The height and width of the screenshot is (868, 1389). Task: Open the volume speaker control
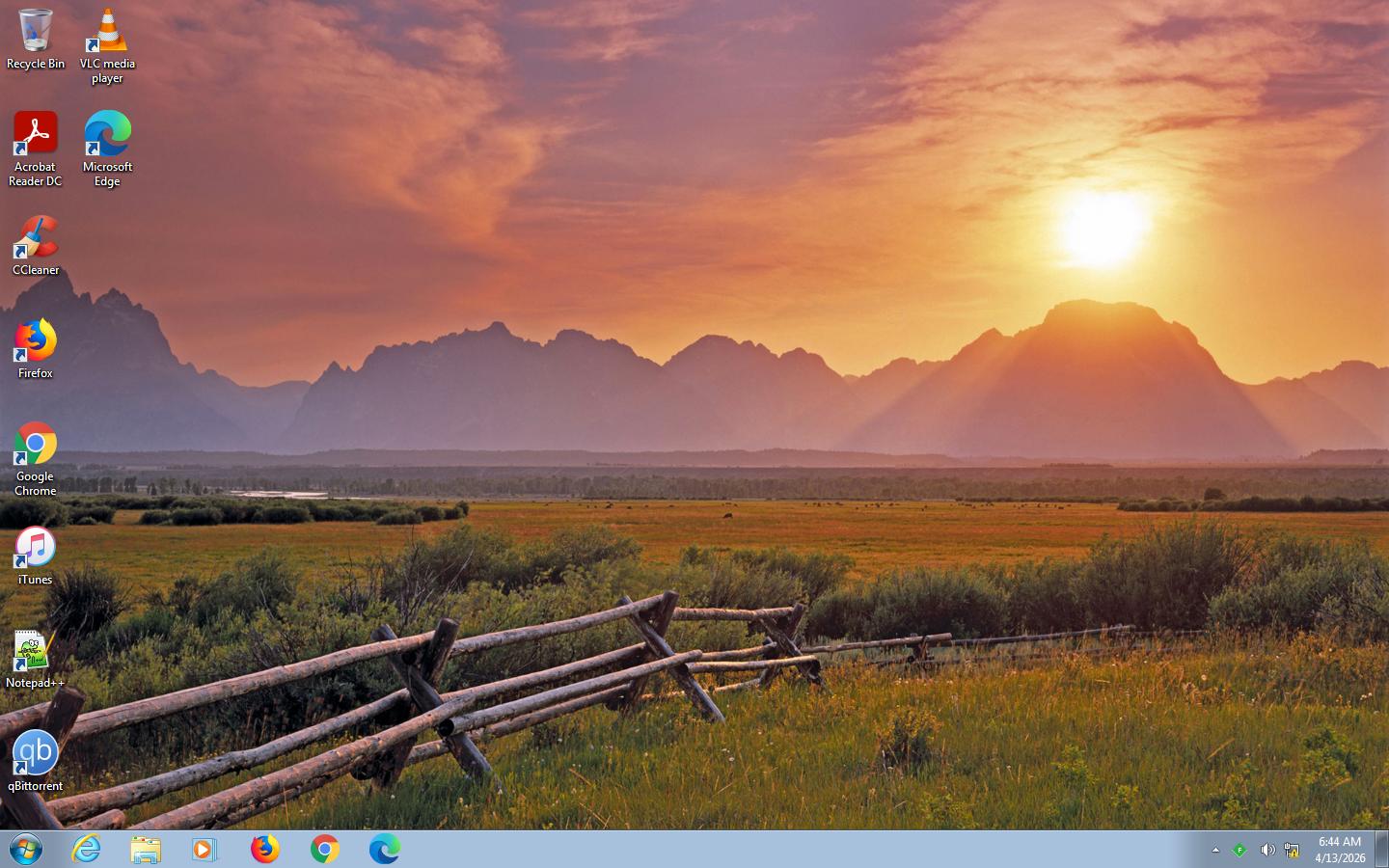coord(1266,850)
